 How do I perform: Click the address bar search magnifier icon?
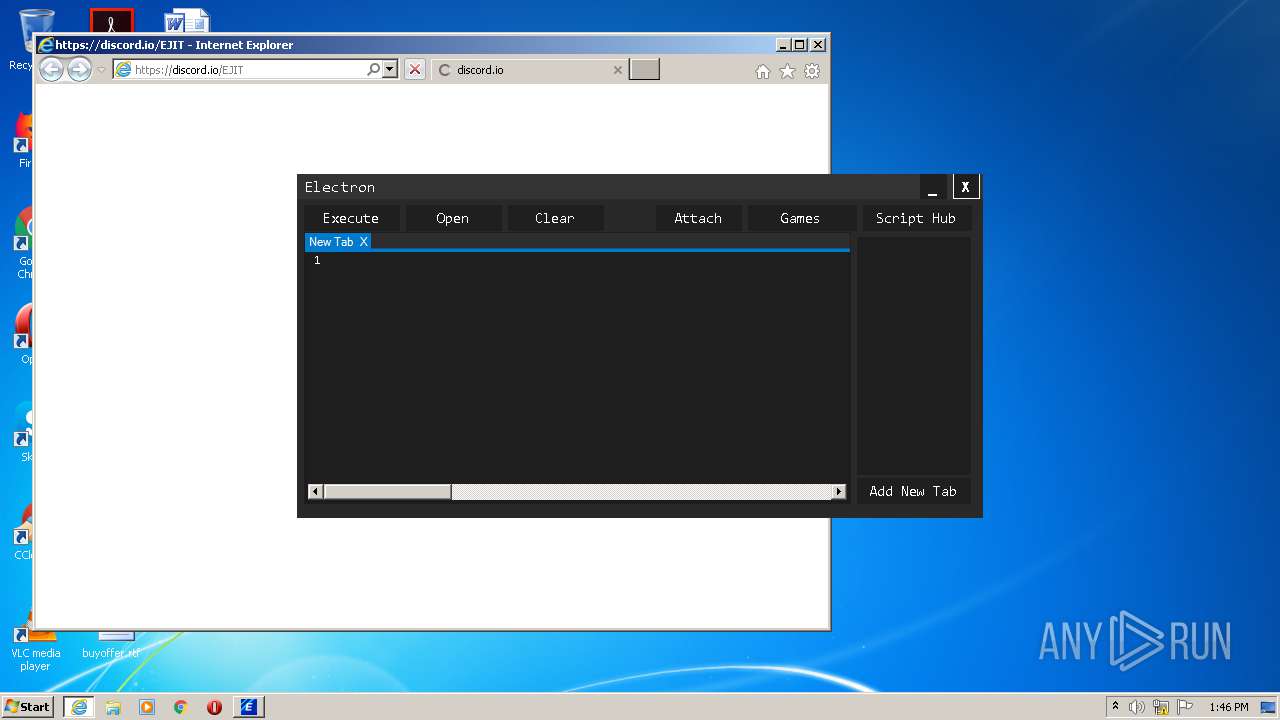tap(373, 70)
